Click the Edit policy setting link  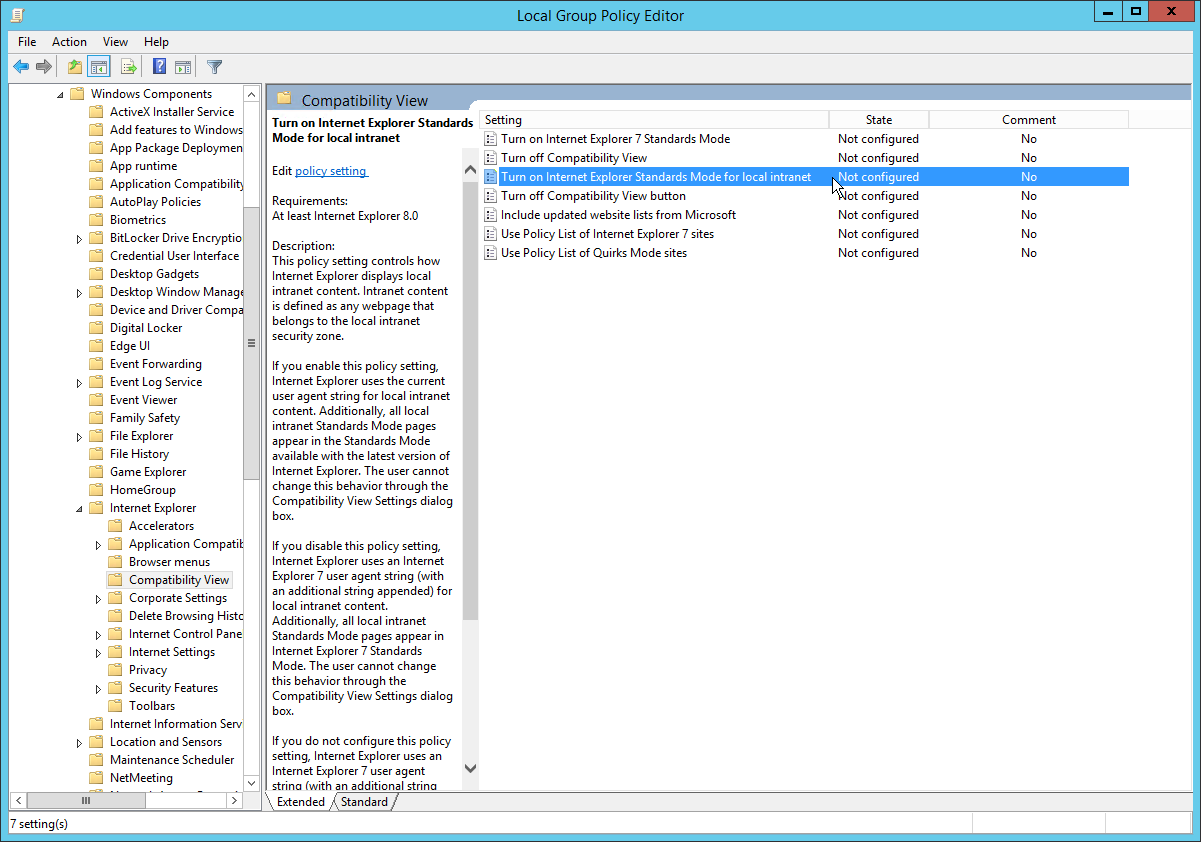331,171
